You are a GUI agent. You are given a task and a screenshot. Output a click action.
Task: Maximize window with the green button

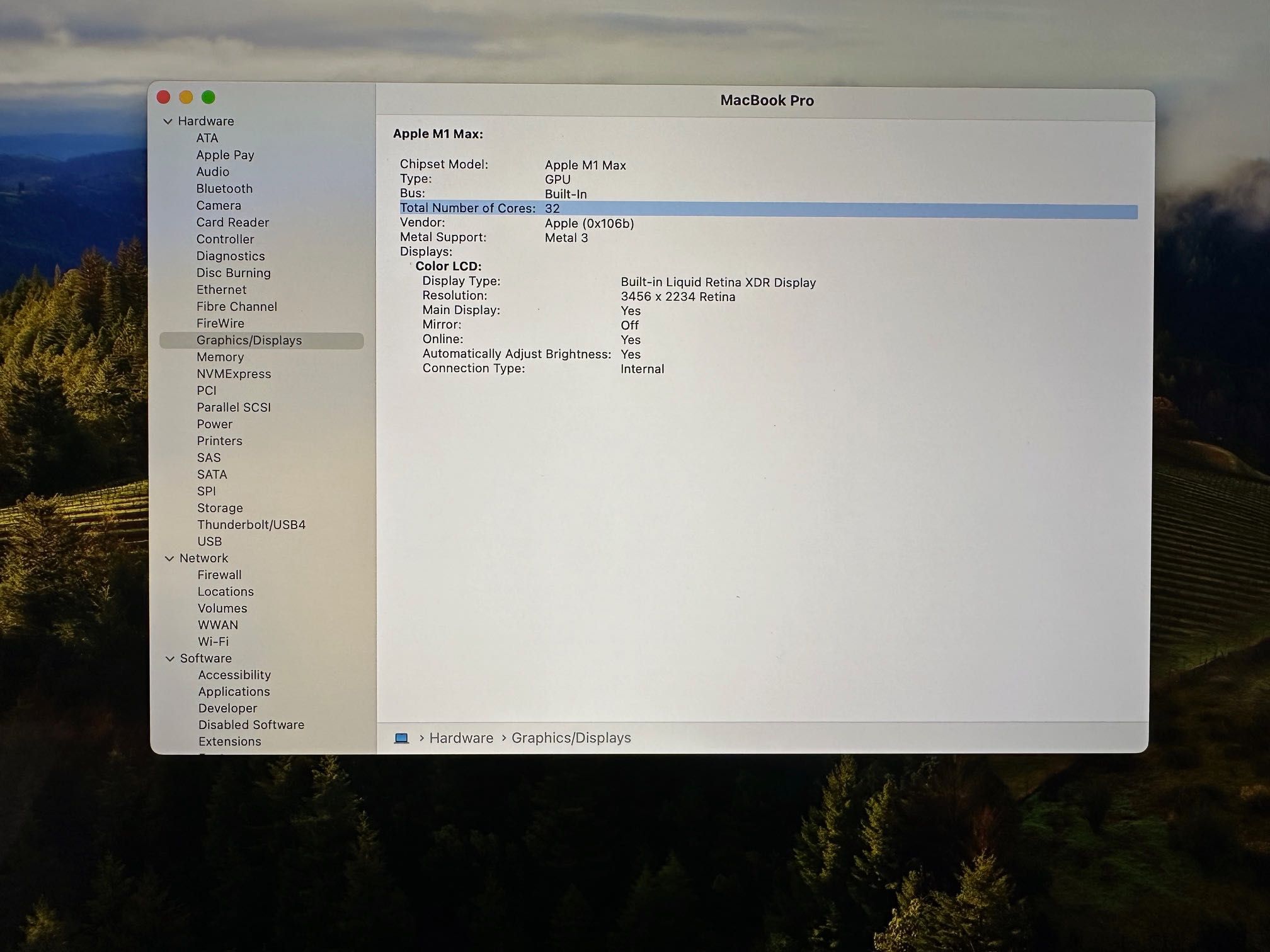209,97
